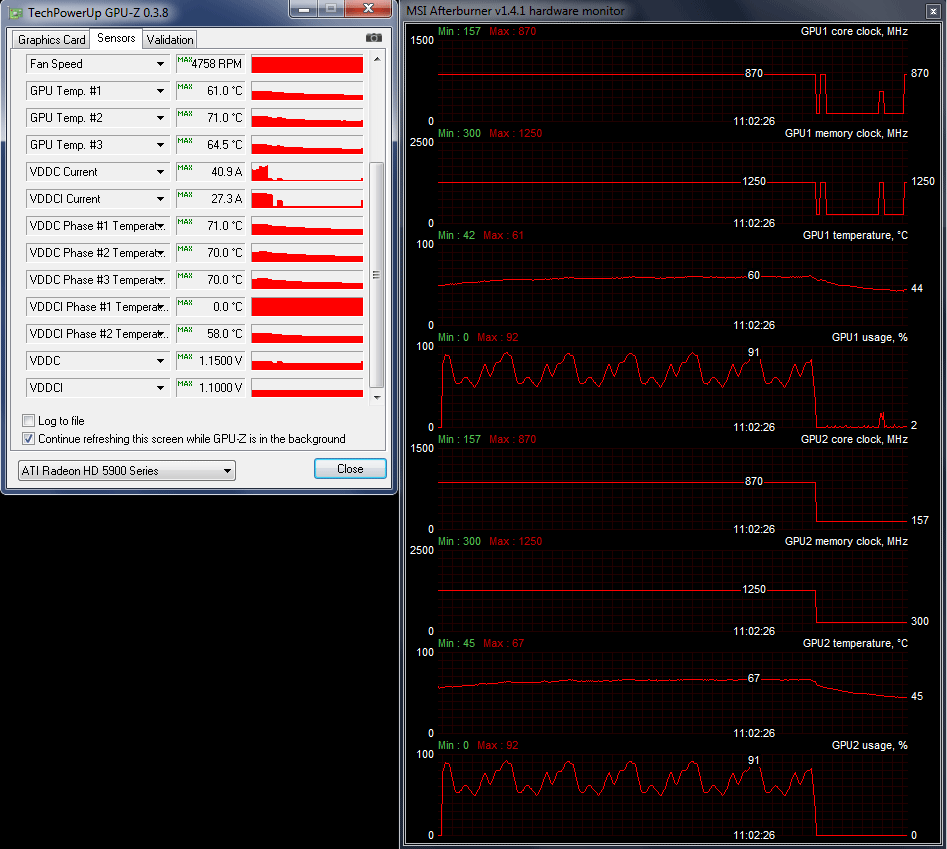Open the GPU Temp. #2 dropdown
This screenshot has height=849, width=947.
(160, 118)
